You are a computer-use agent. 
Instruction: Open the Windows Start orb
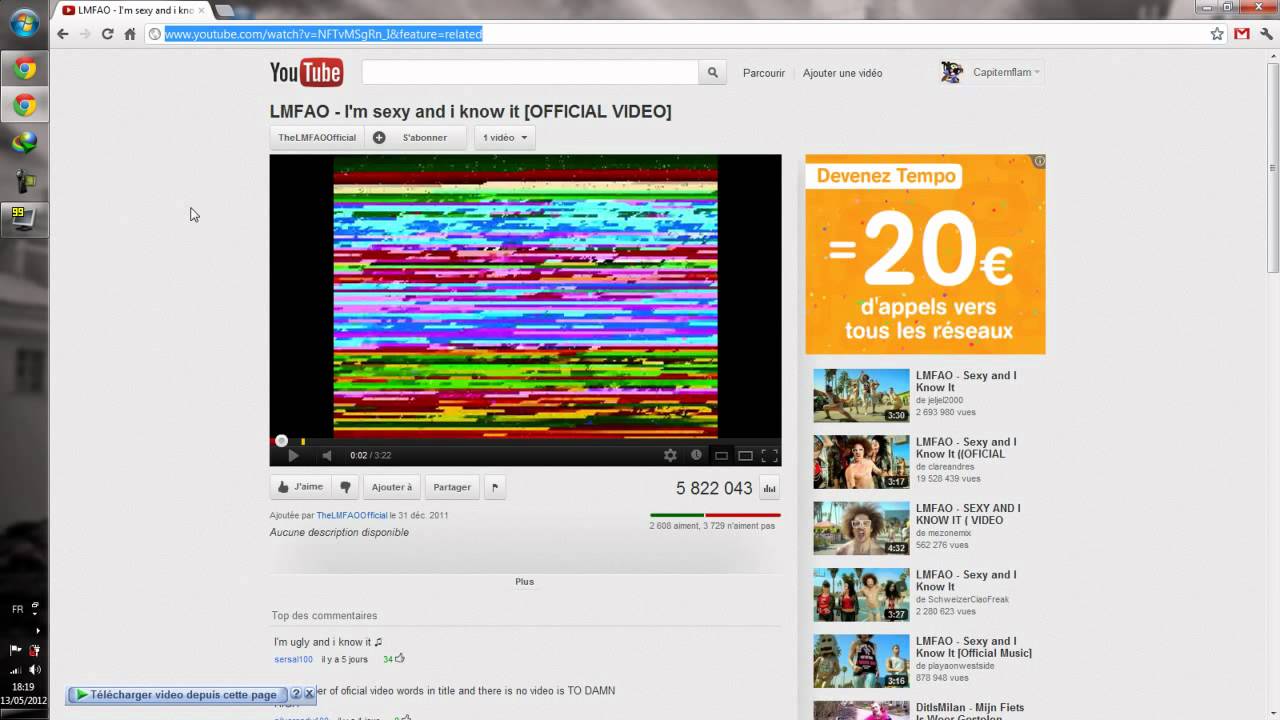[24, 22]
